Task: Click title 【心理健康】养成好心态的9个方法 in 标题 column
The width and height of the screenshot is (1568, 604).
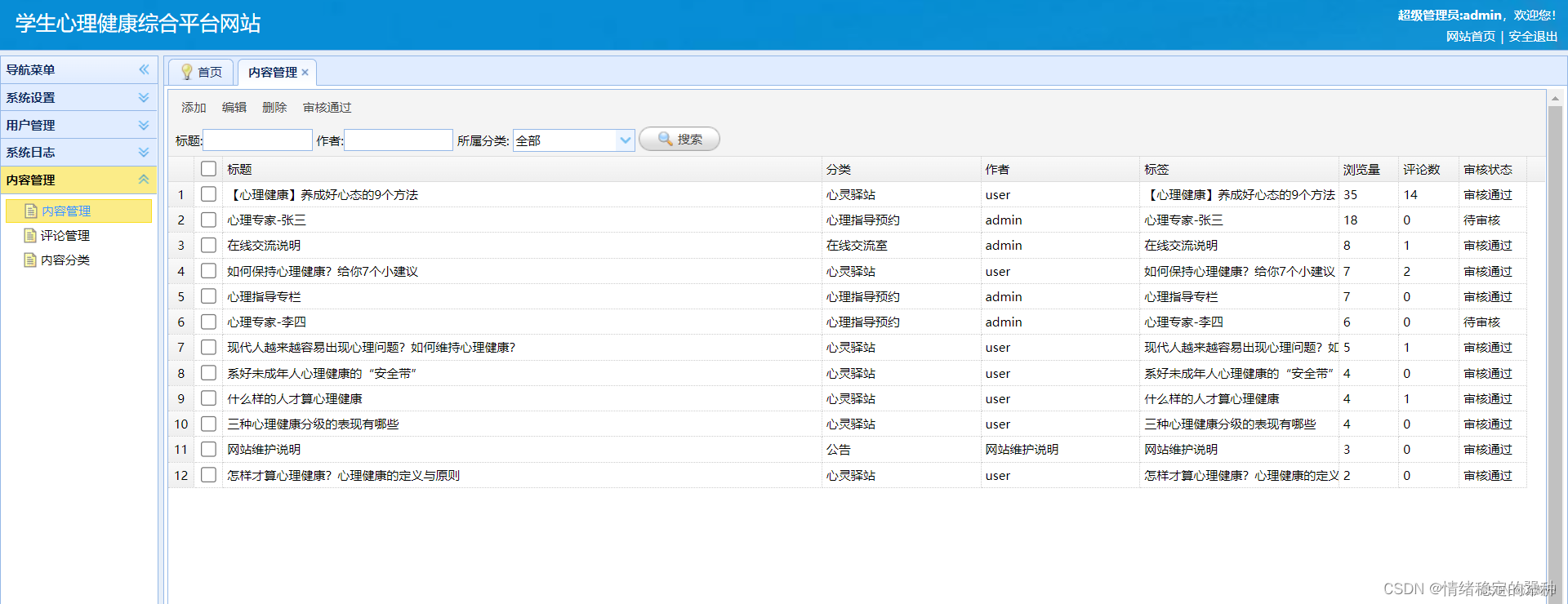Action: tap(323, 194)
